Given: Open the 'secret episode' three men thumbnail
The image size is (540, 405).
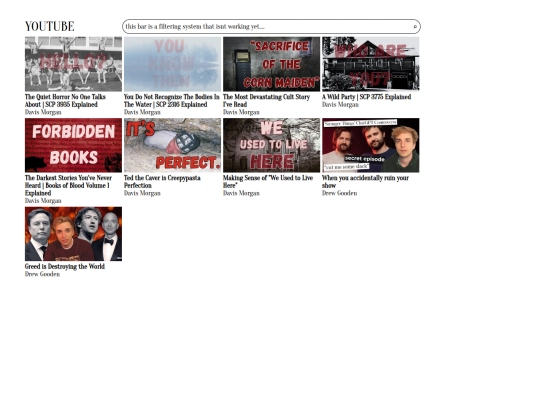Looking at the screenshot, I should pyautogui.click(x=371, y=145).
